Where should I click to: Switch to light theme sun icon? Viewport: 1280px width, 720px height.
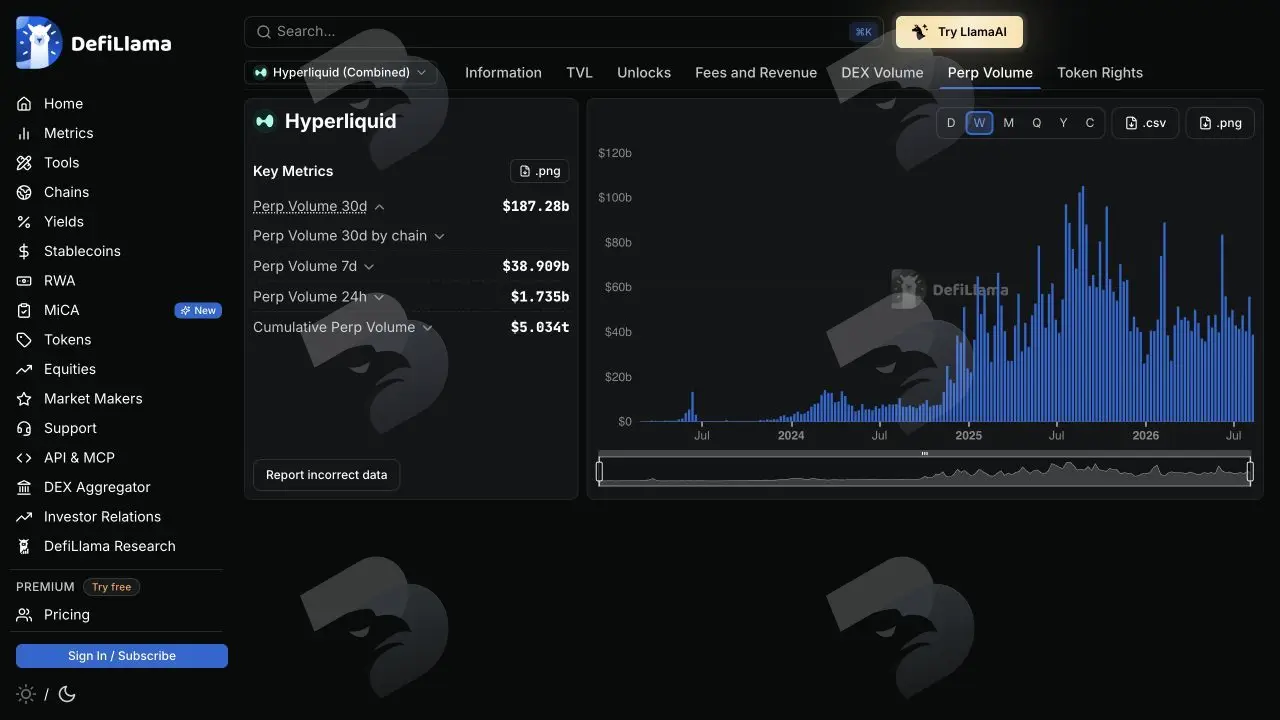click(x=26, y=694)
